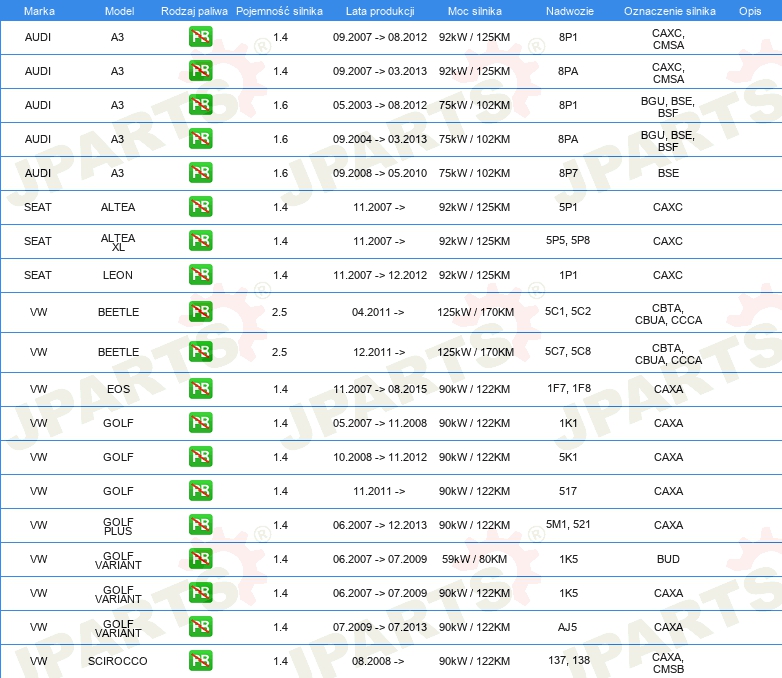Click the body code 5C1, 5C2
Screen dimensions: 782x678
point(568,311)
